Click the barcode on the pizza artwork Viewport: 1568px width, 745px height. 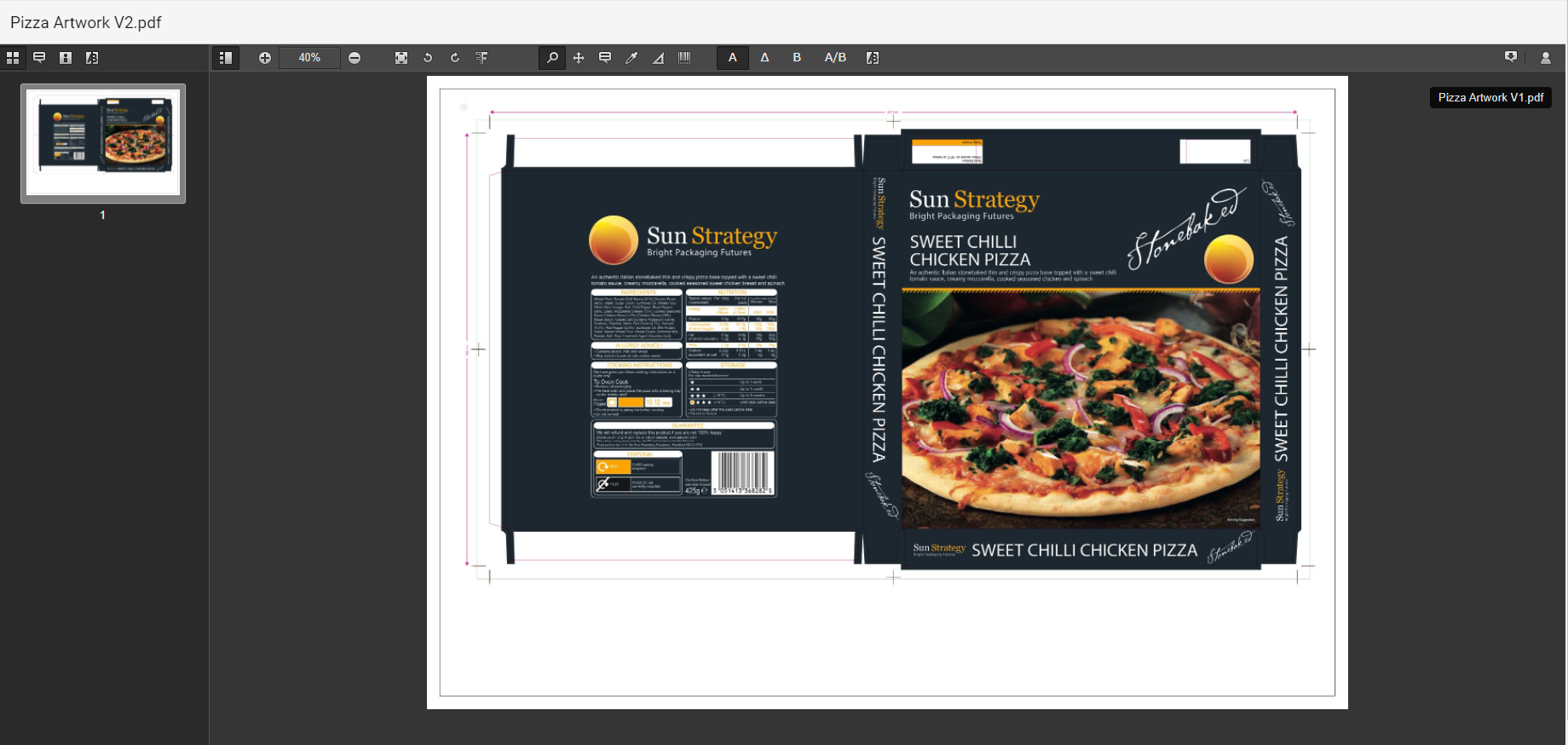(742, 473)
